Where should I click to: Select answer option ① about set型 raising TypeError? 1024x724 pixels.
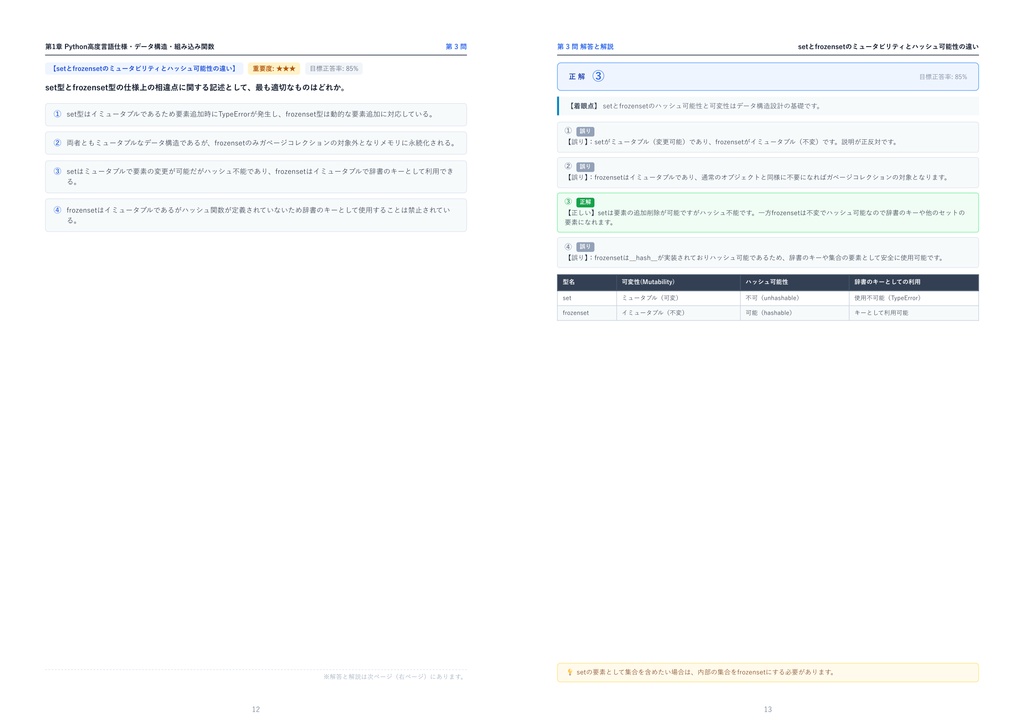click(x=255, y=114)
